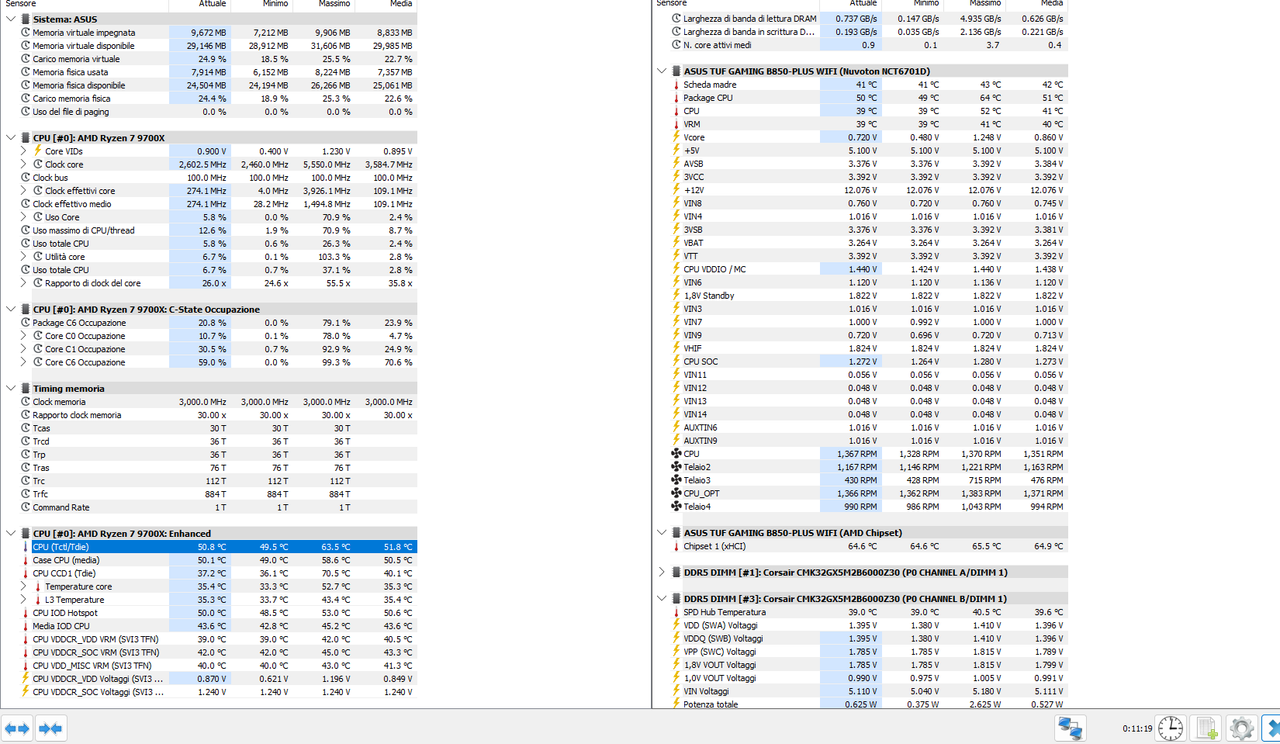Open sensor settings gear icon
The image size is (1280, 744).
click(1241, 728)
